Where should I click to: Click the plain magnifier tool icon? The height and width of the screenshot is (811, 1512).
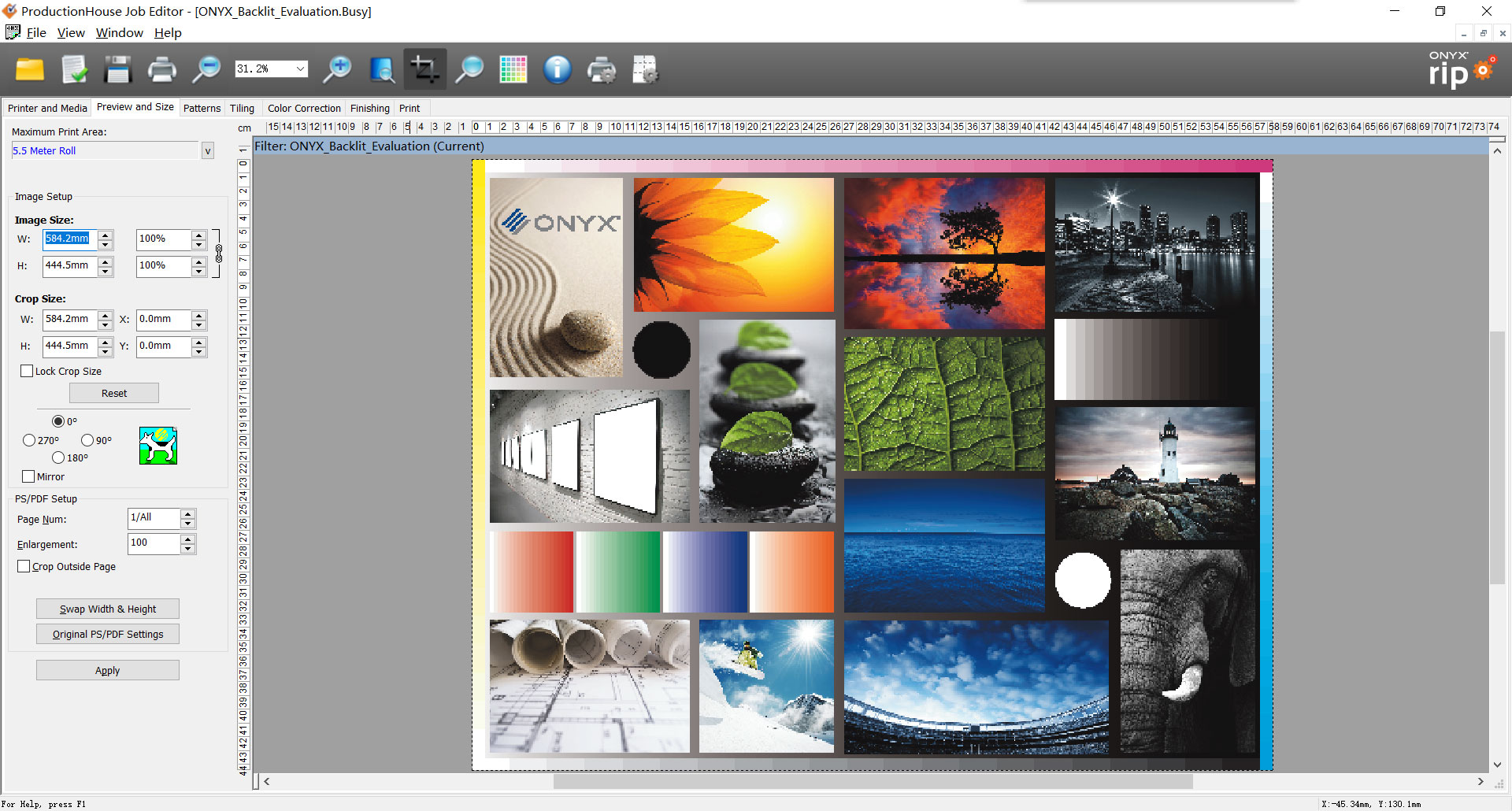click(x=469, y=70)
